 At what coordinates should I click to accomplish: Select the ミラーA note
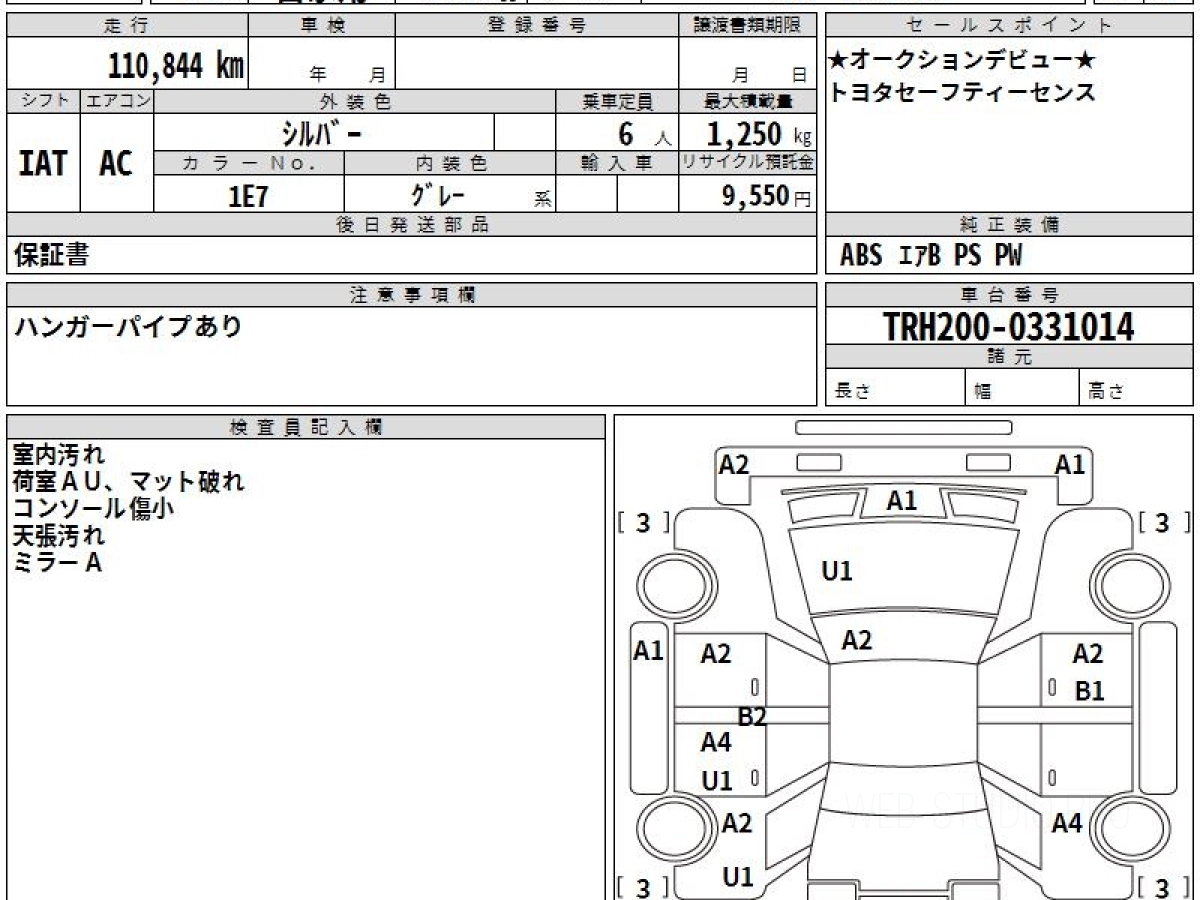tap(57, 562)
